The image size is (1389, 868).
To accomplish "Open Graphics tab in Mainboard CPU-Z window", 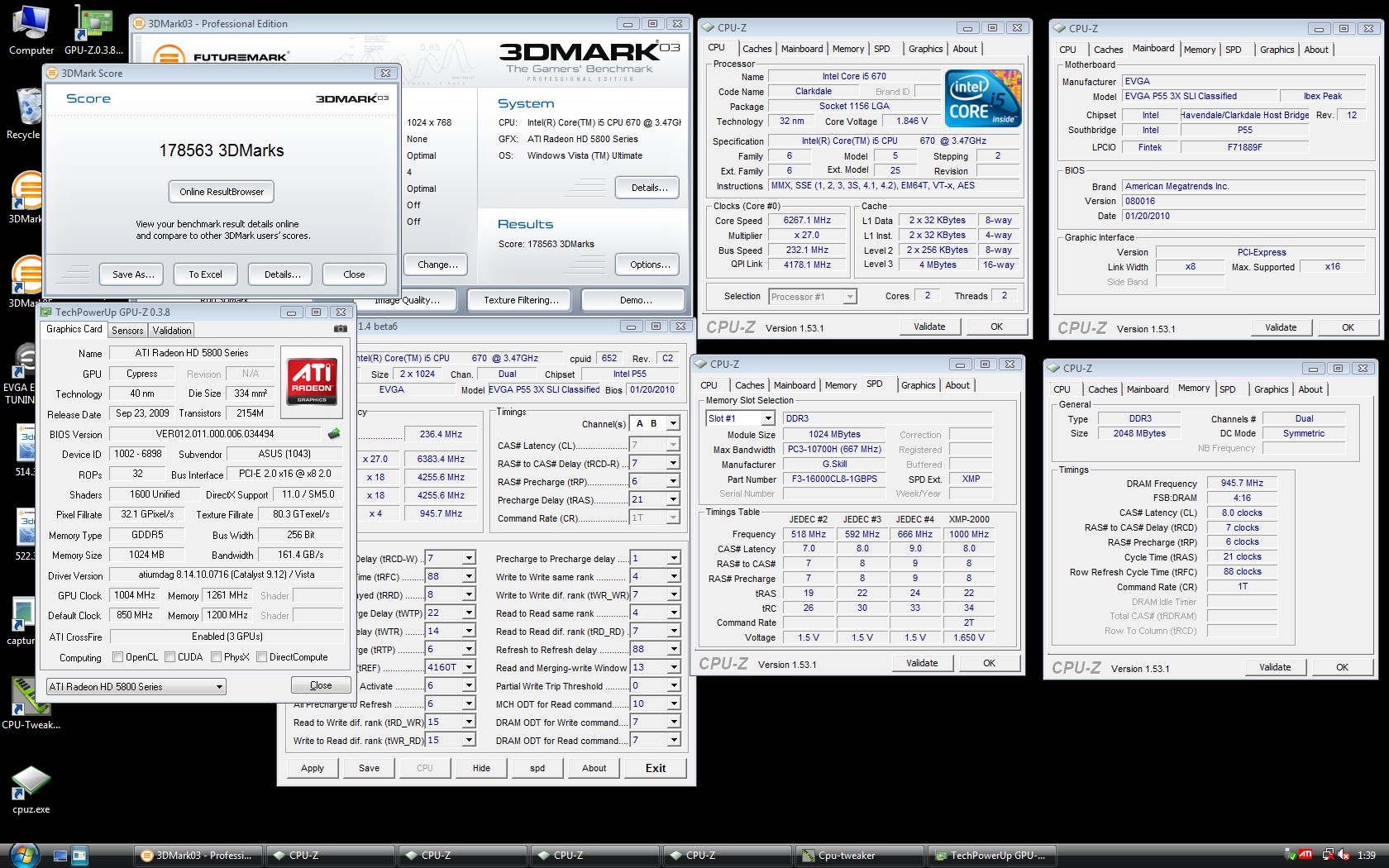I will [x=1277, y=50].
